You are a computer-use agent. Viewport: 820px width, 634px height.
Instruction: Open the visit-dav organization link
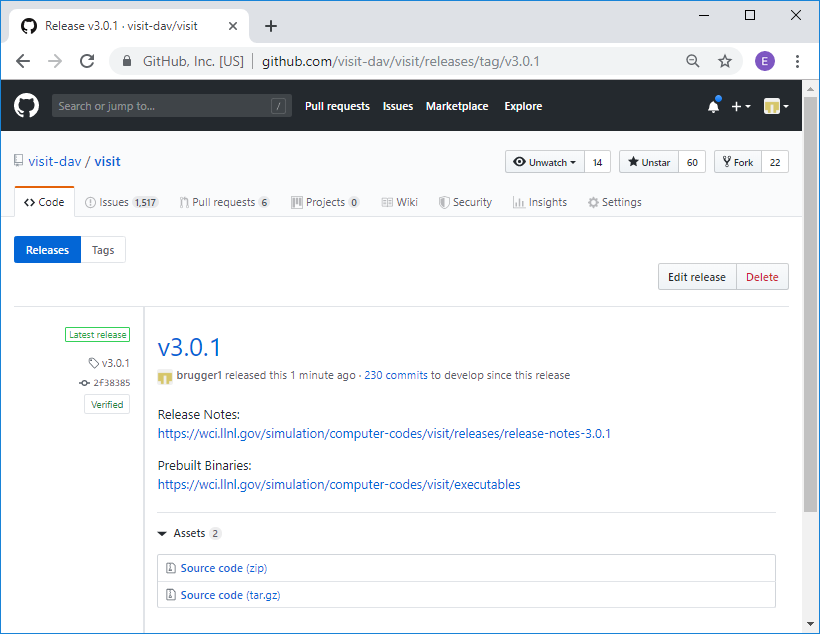point(55,161)
